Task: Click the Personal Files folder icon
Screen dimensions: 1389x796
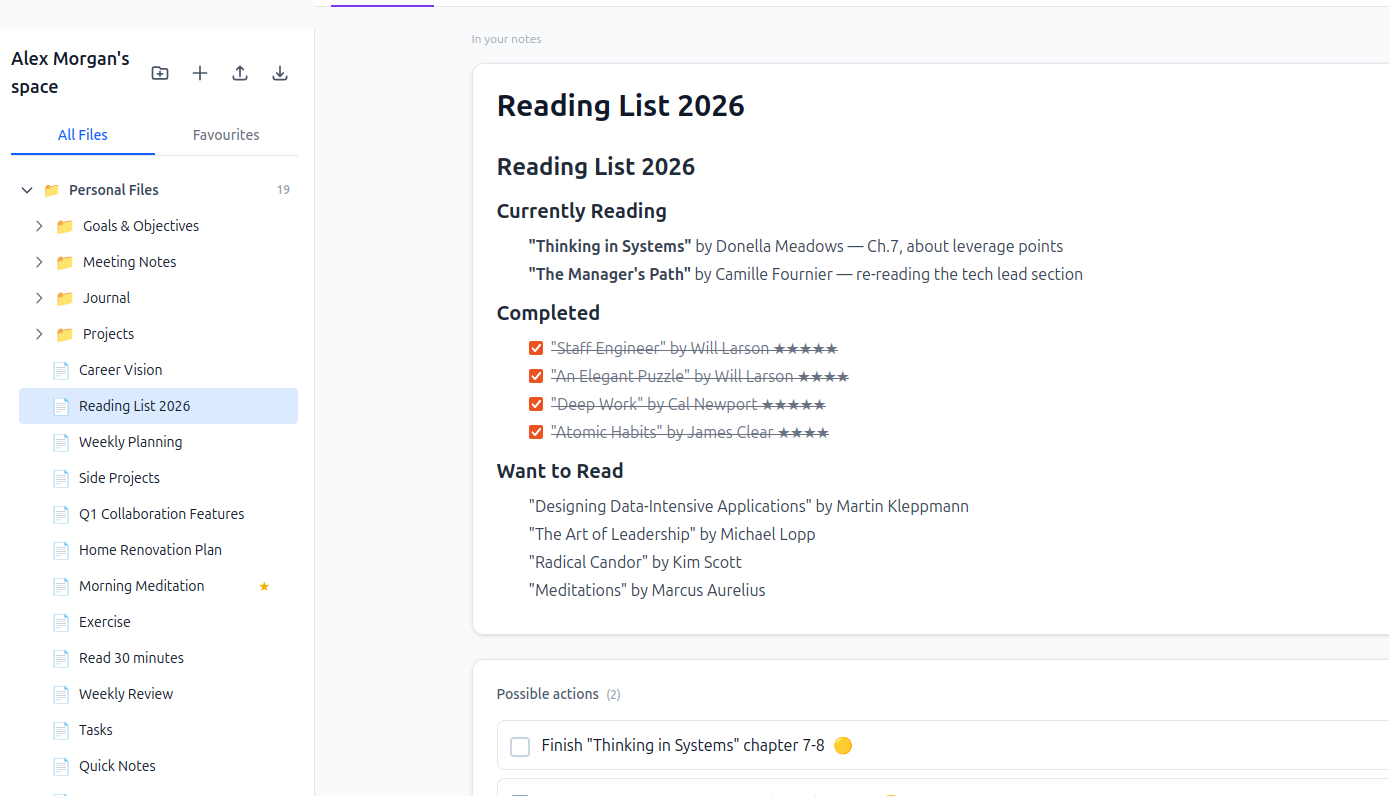Action: [51, 190]
